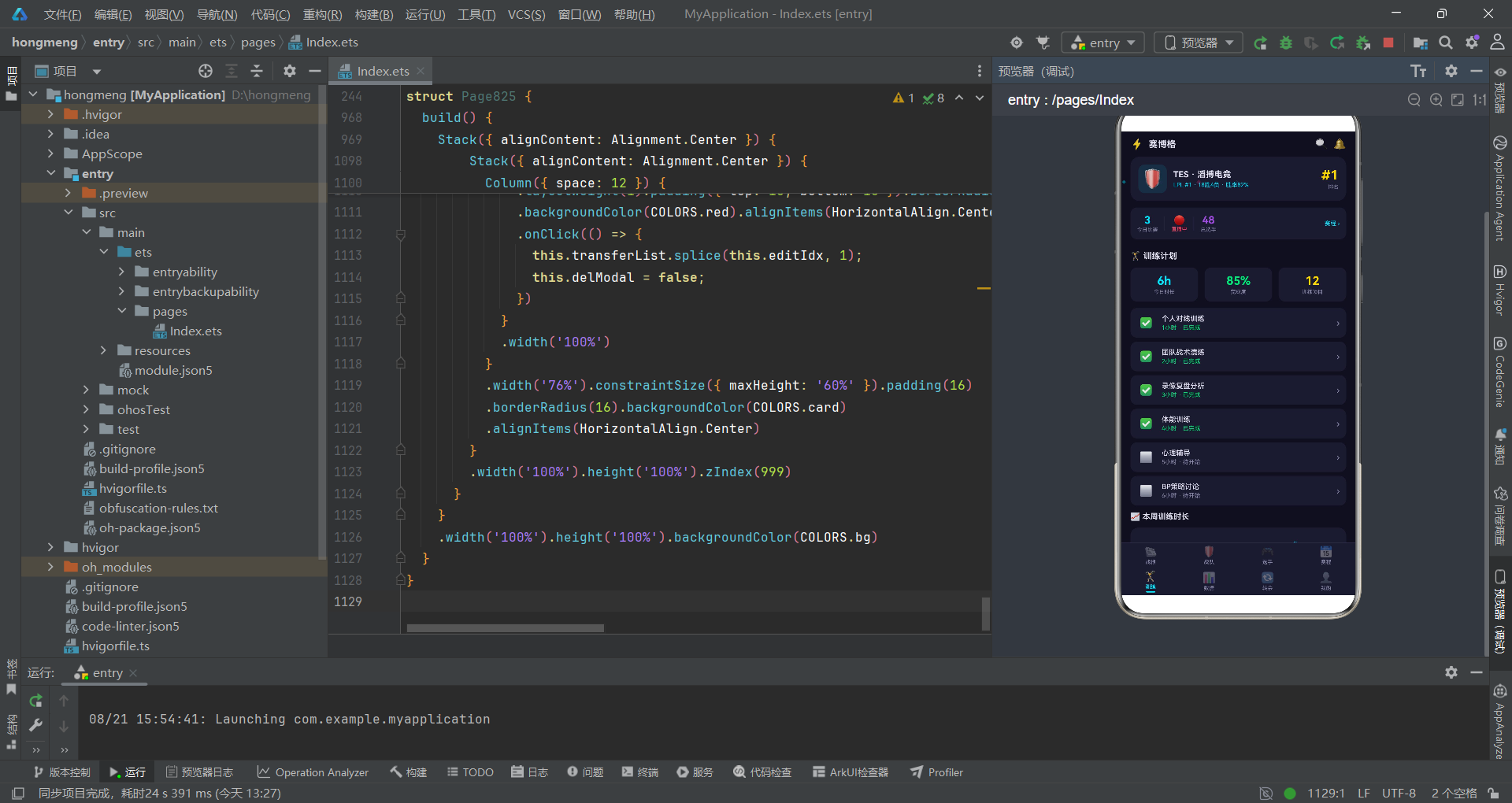Open the 构建(B) menu

(374, 14)
